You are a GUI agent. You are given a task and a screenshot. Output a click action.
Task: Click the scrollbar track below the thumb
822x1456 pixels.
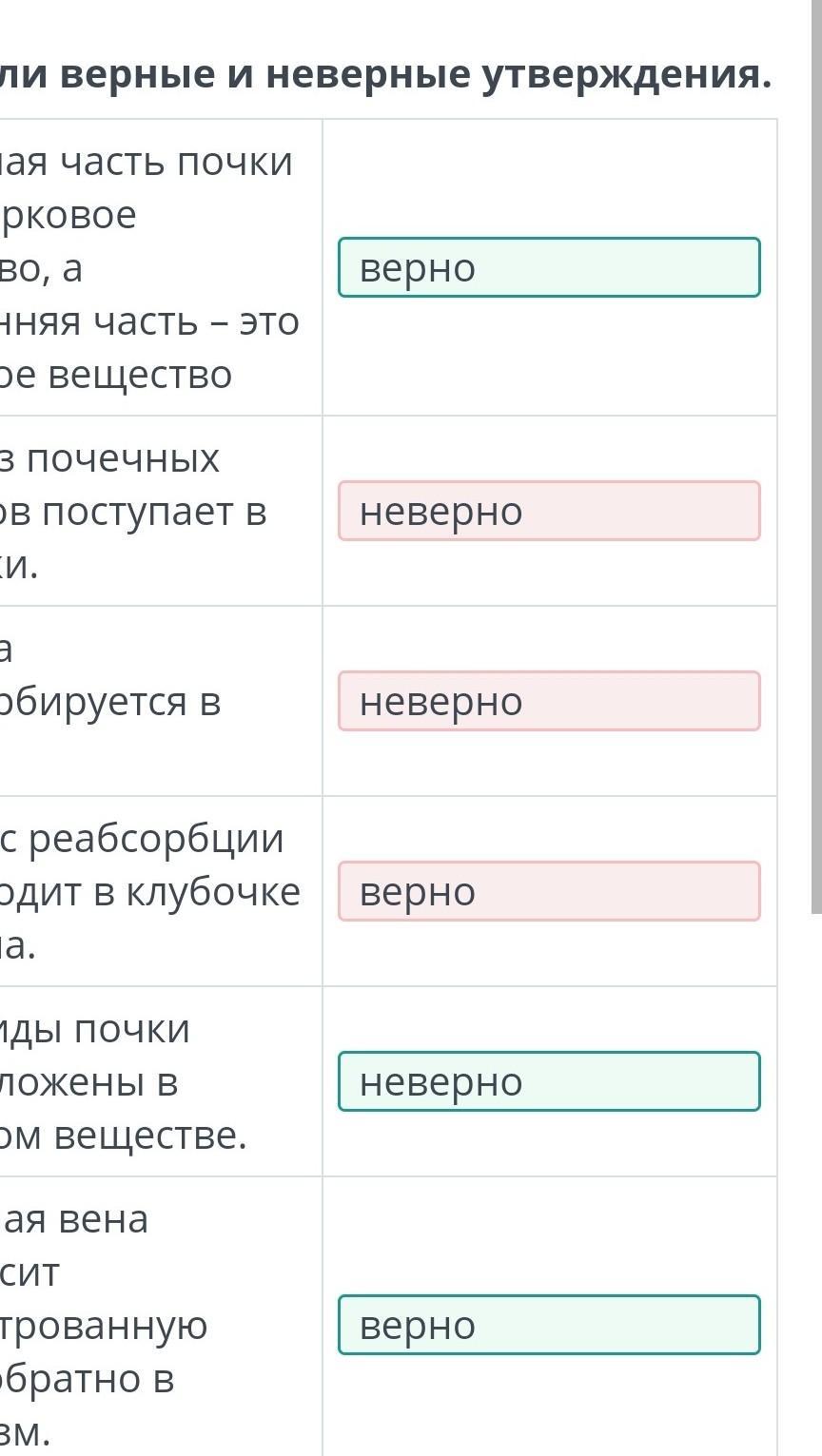[x=816, y=1184]
